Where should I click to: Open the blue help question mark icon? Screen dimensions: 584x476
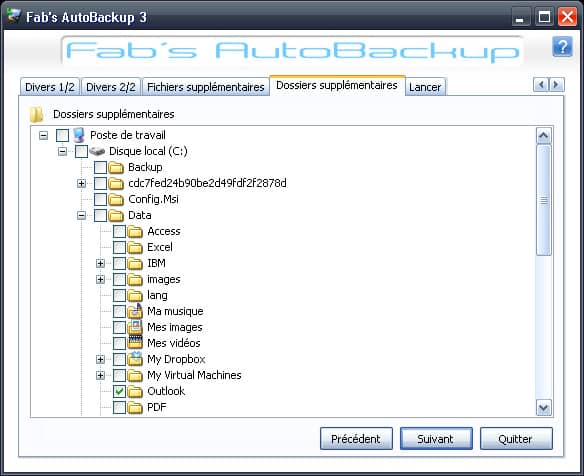point(562,47)
